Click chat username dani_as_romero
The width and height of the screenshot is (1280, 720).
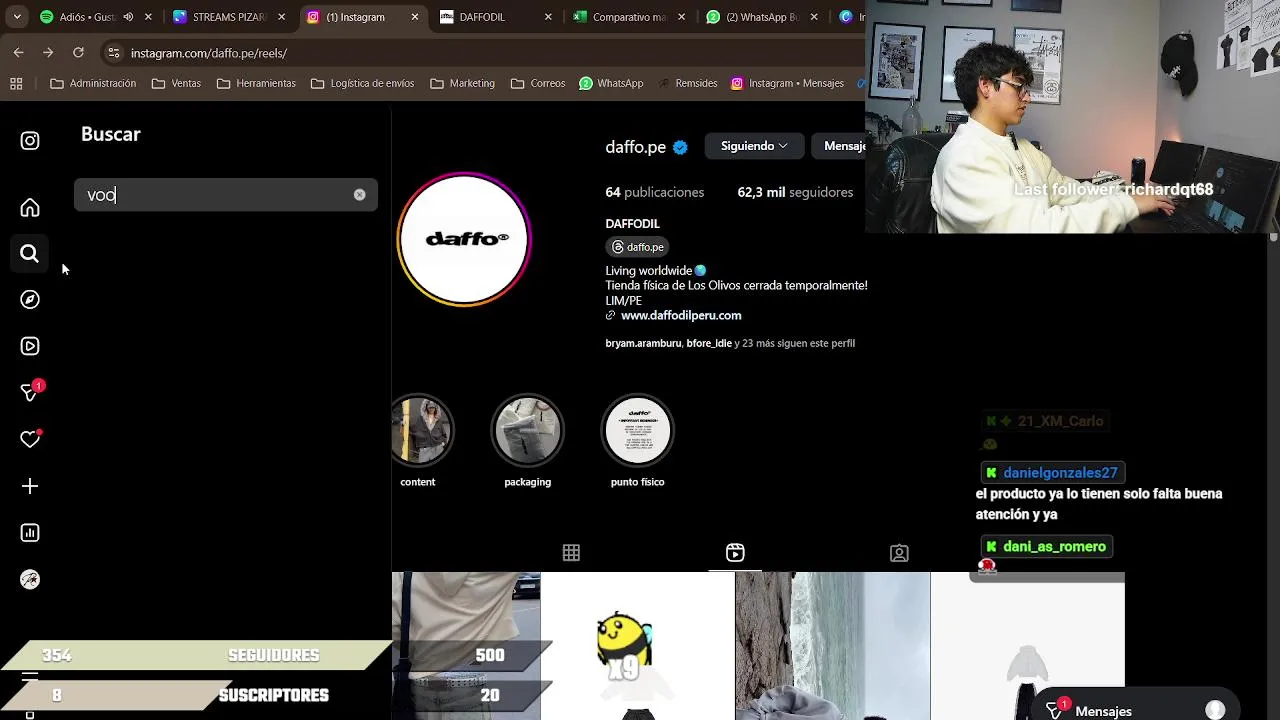[1054, 547]
